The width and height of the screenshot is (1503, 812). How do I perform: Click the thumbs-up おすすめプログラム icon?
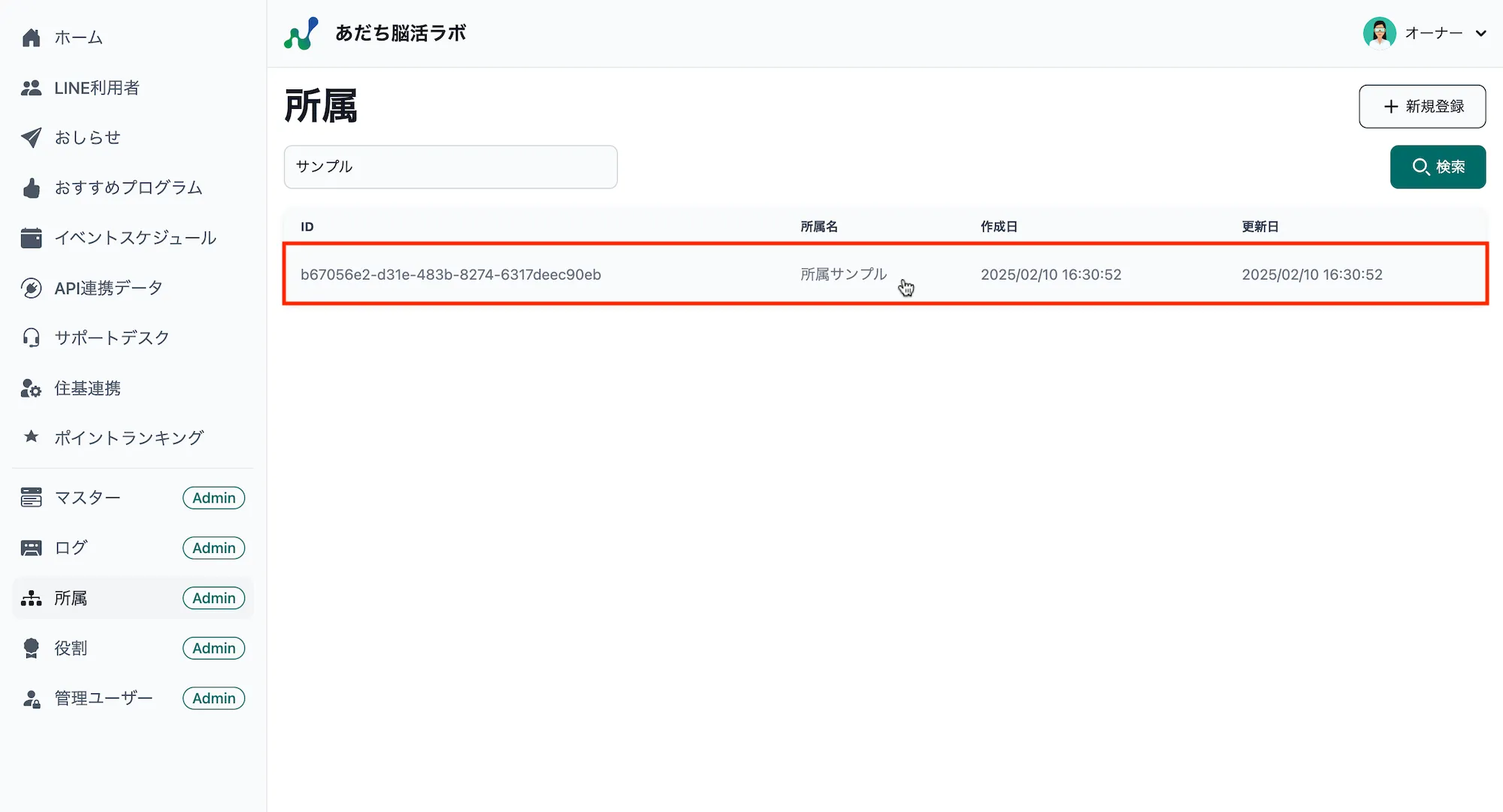pyautogui.click(x=31, y=188)
